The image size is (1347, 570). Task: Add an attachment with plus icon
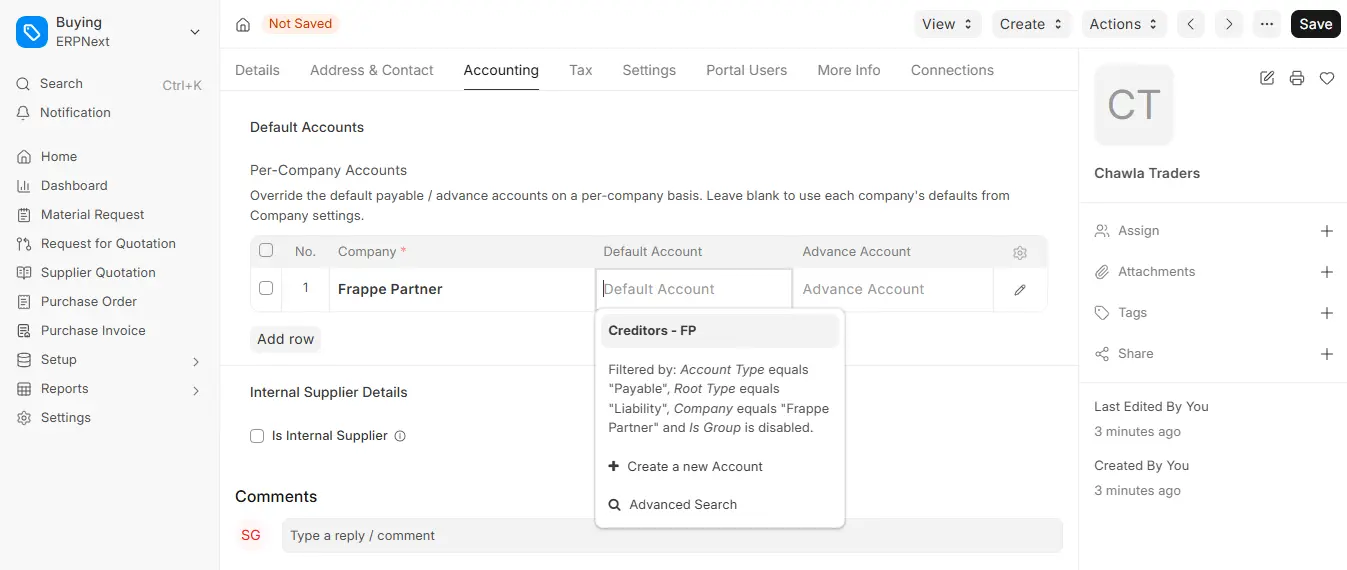[1327, 272]
